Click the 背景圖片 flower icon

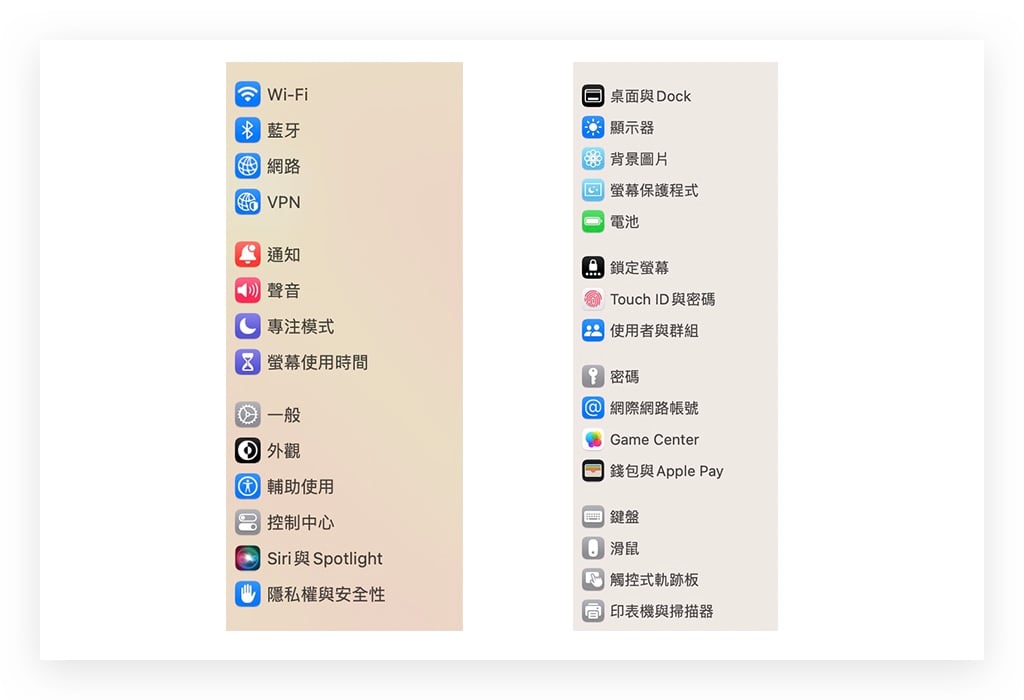(x=593, y=159)
